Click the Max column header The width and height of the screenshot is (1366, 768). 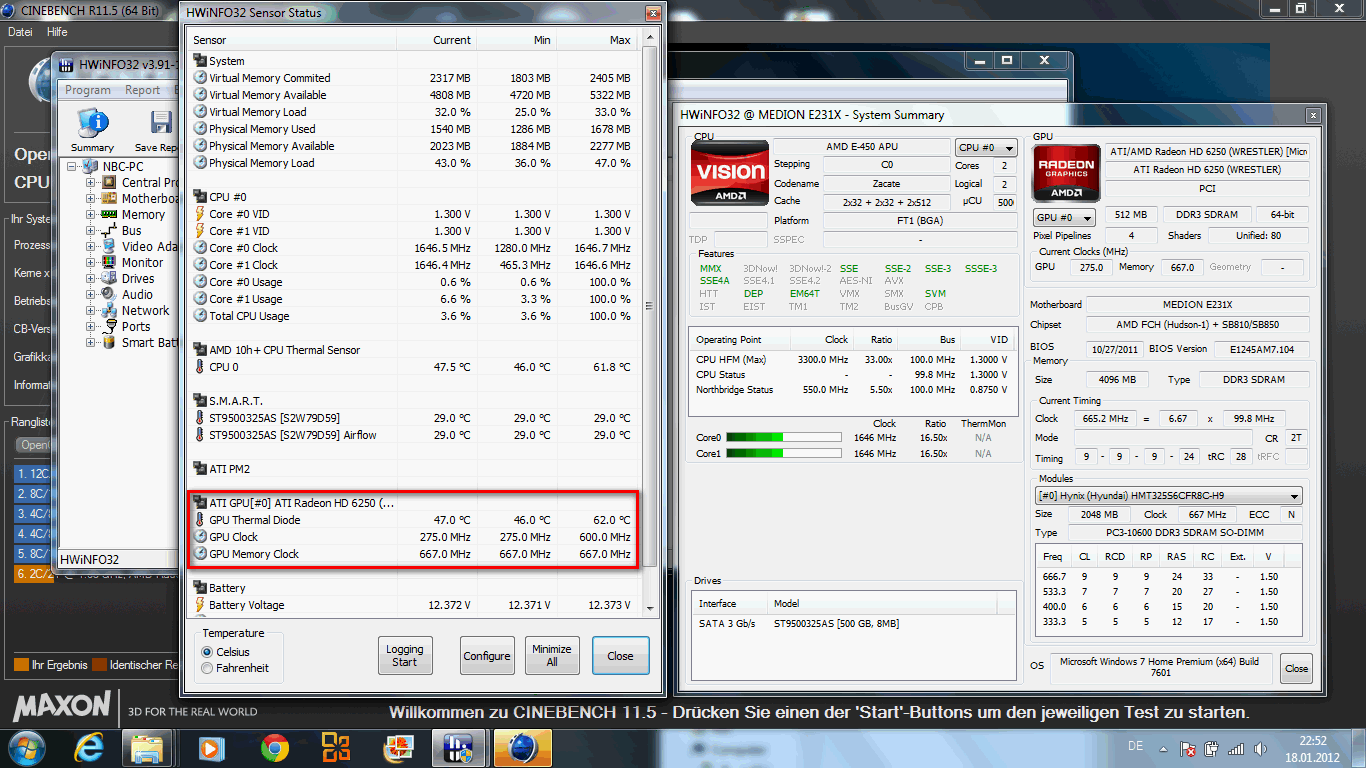pyautogui.click(x=597, y=40)
